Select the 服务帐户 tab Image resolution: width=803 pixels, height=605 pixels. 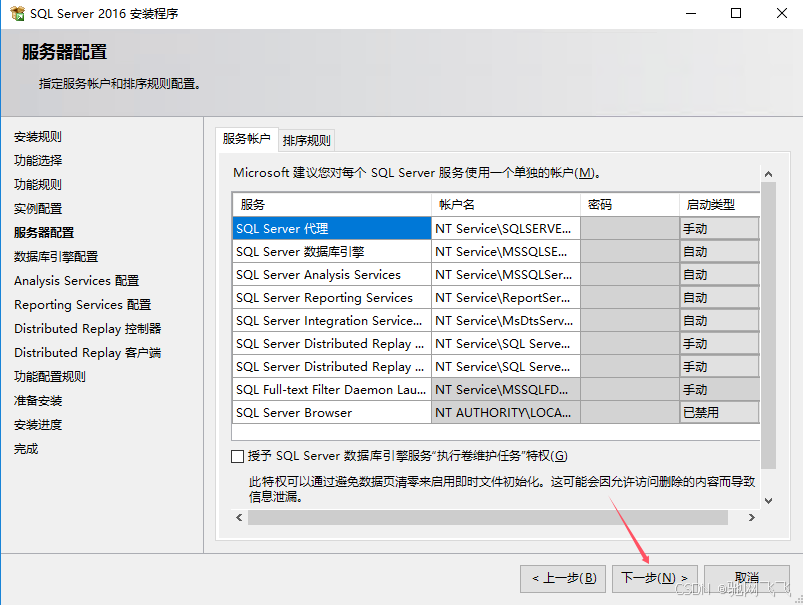pos(246,139)
